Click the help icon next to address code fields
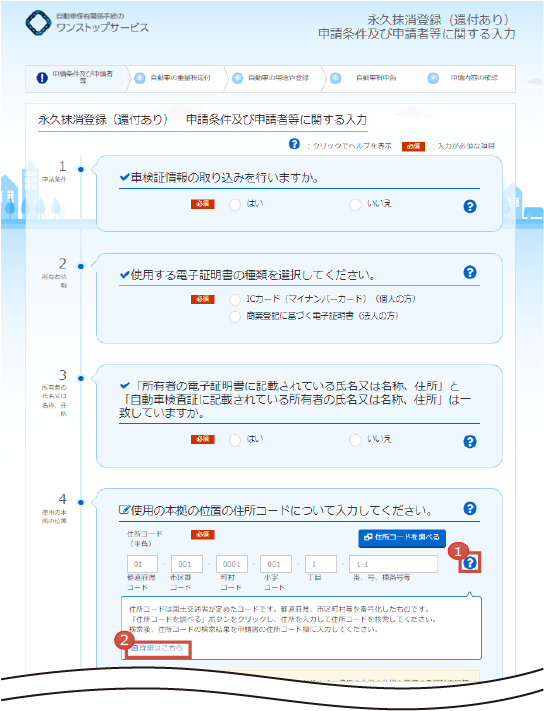544x711 pixels. [x=470, y=563]
